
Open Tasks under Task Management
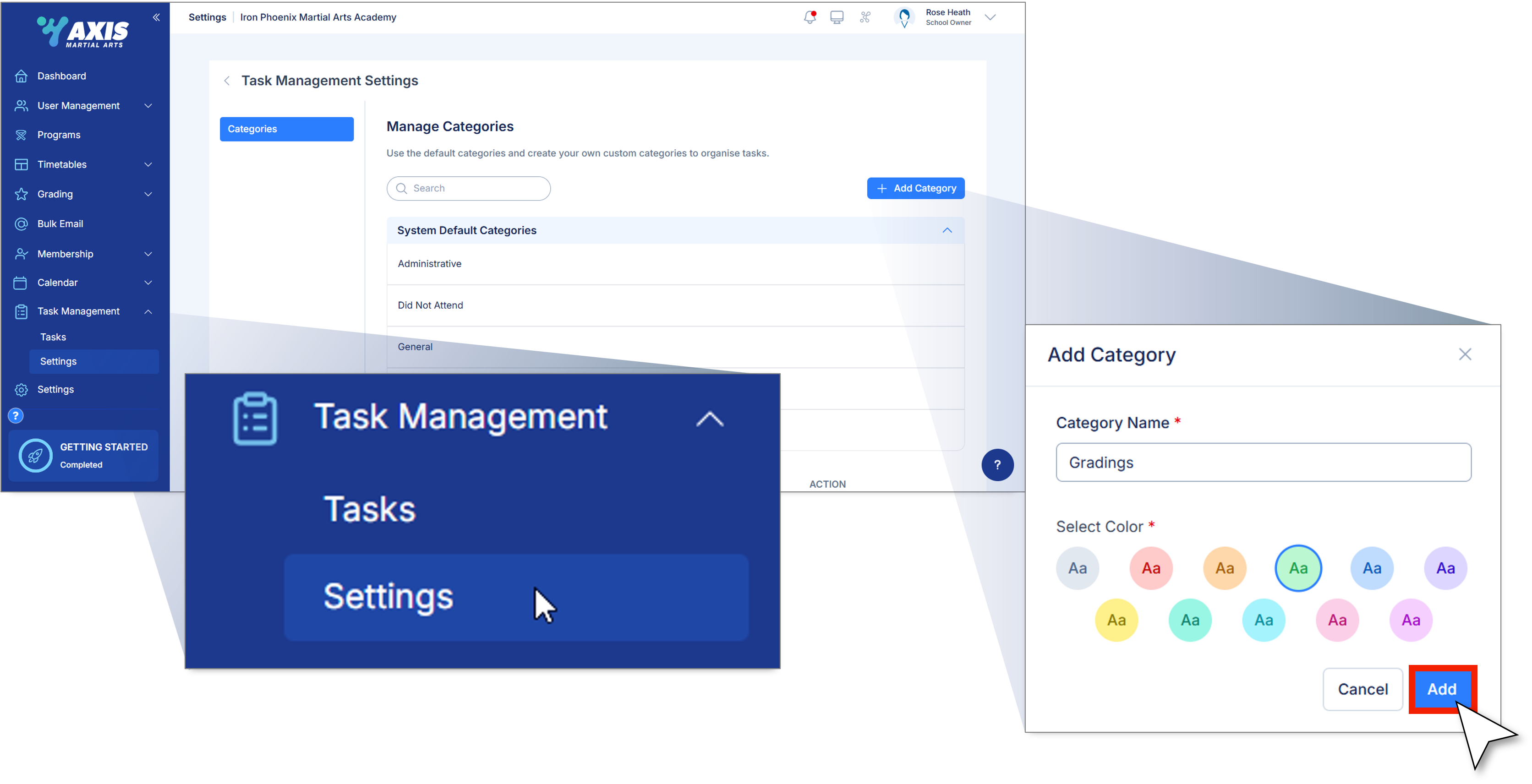pyautogui.click(x=53, y=337)
